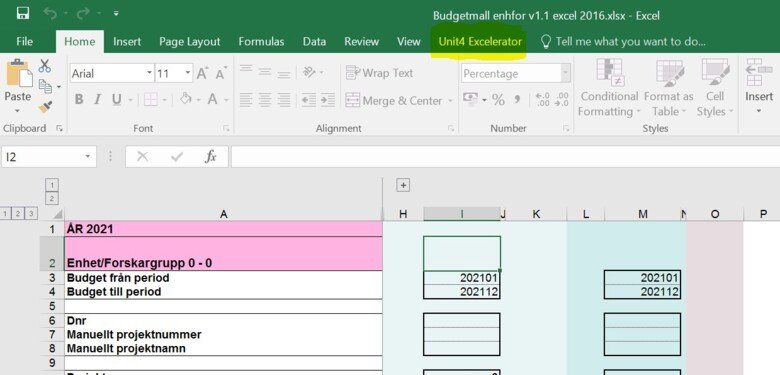This screenshot has width=780, height=375.
Task: Open Font settings dialog launcher
Action: point(226,129)
